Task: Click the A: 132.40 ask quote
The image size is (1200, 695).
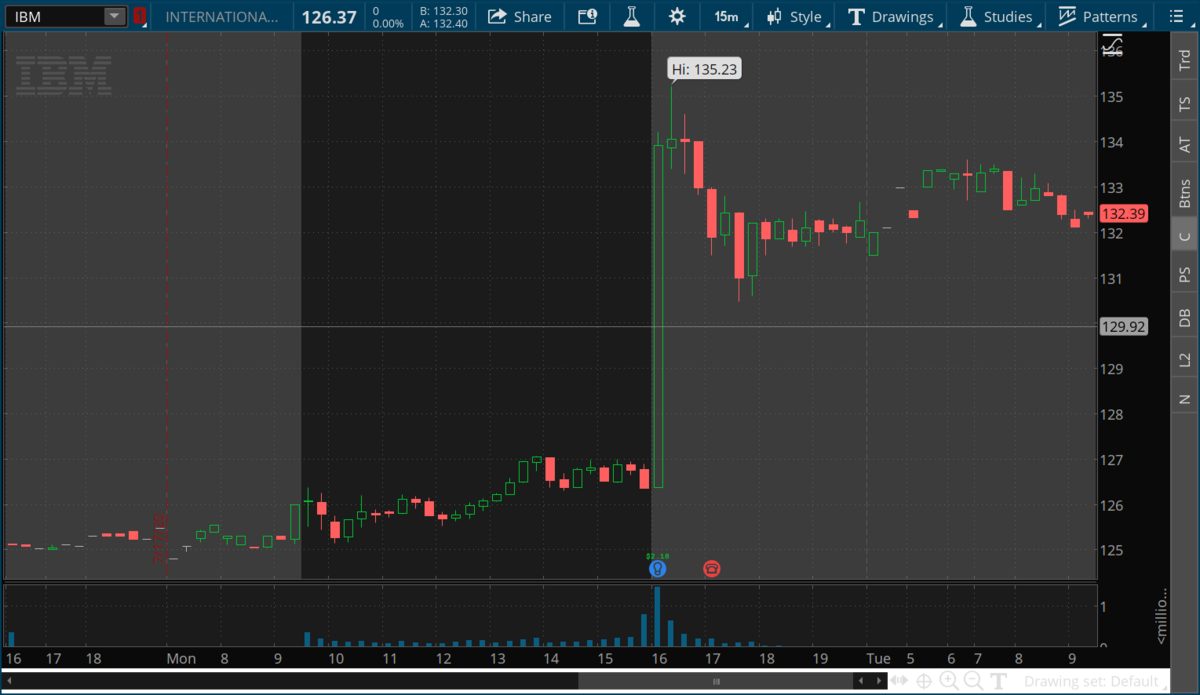Action: pos(443,23)
